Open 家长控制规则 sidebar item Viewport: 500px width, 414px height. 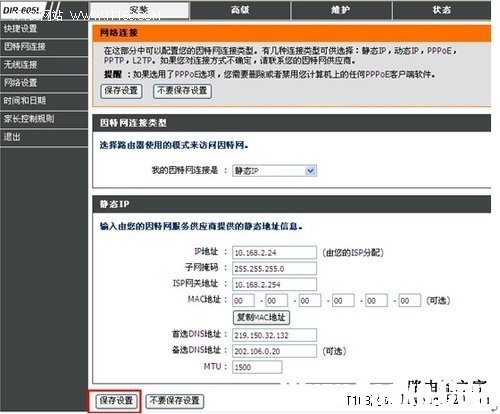click(44, 119)
